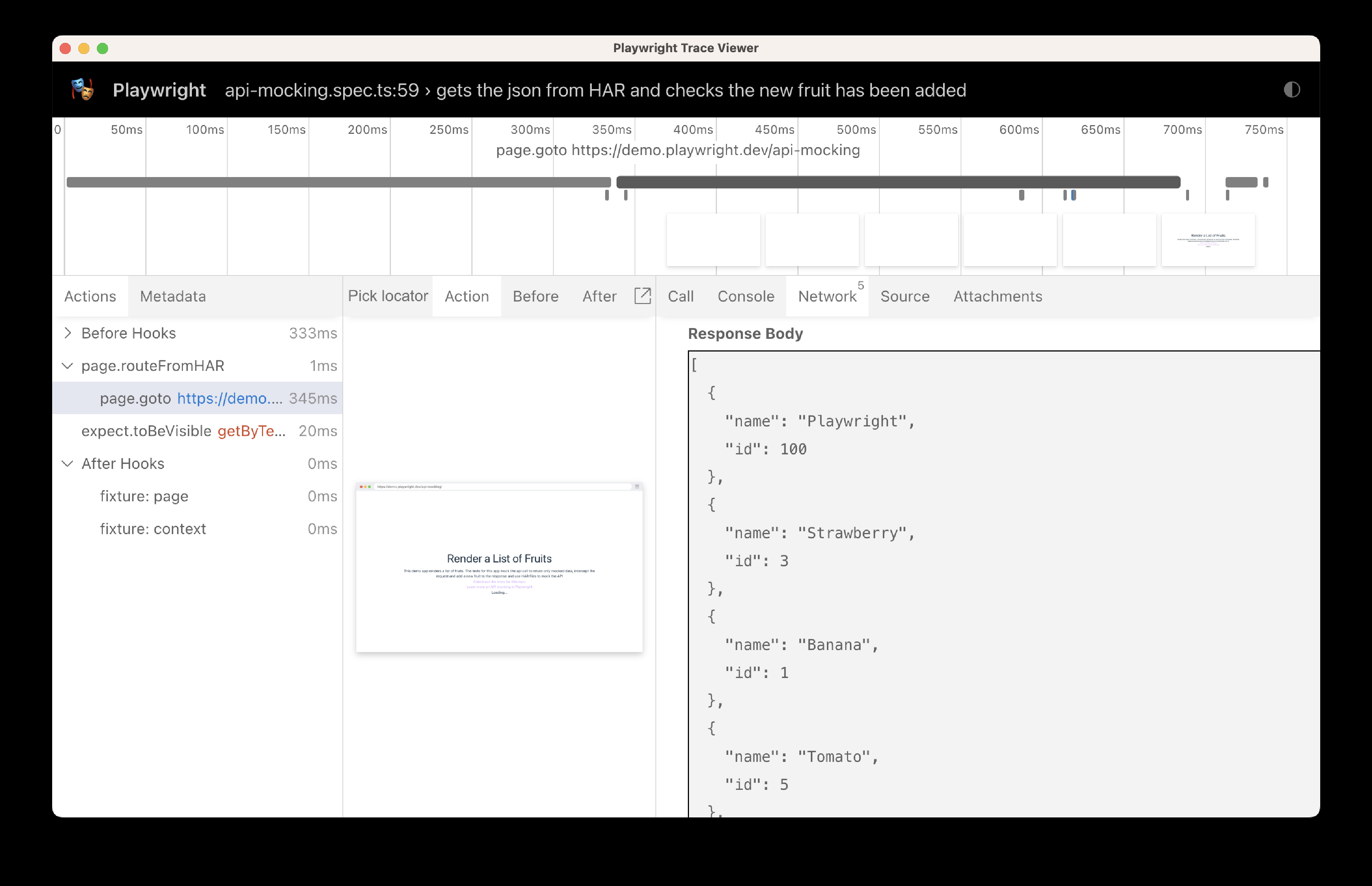1372x886 pixels.
Task: Click the snapshot browser menu icon
Action: (637, 487)
